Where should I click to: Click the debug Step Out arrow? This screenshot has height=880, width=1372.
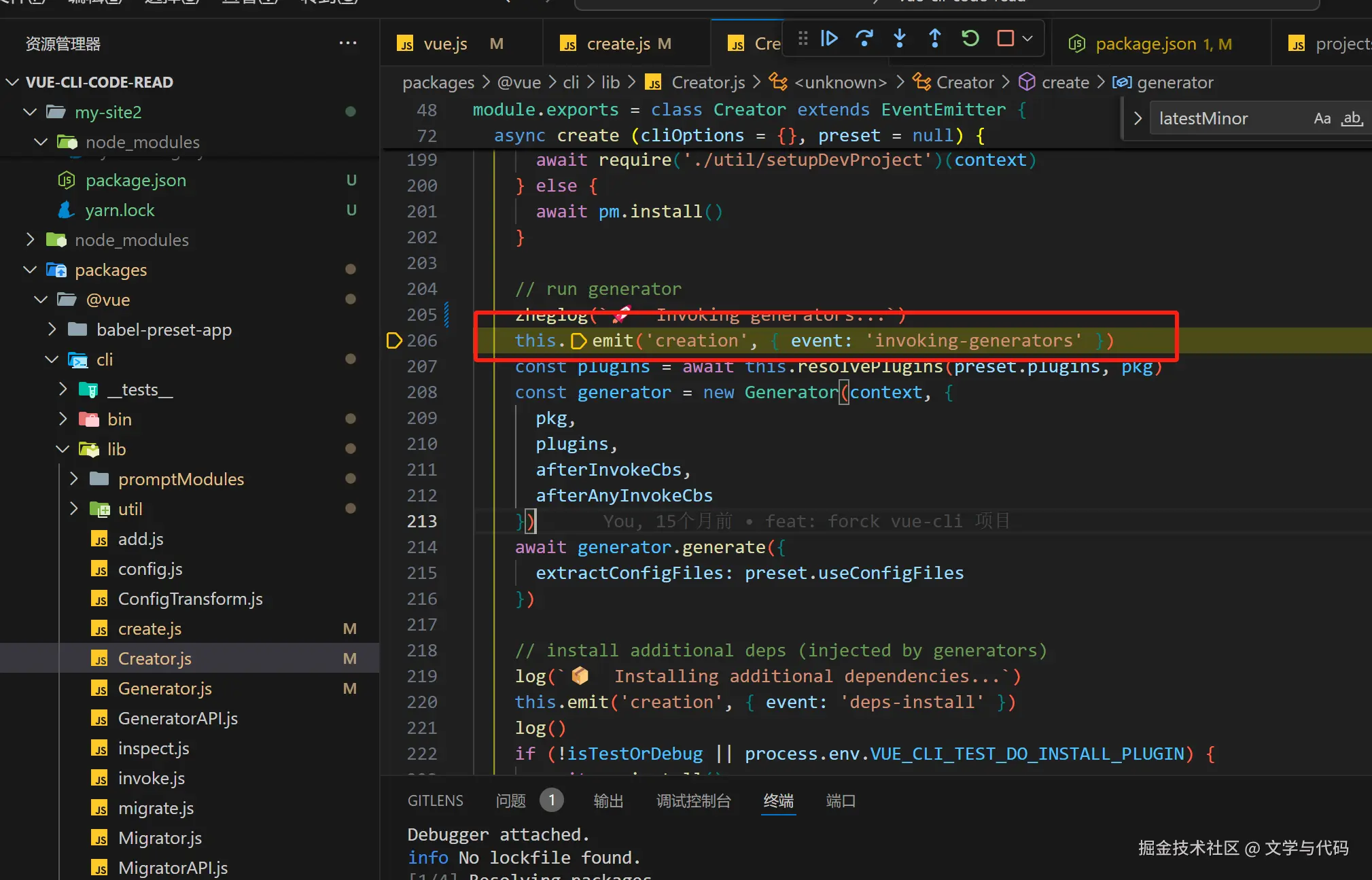935,39
